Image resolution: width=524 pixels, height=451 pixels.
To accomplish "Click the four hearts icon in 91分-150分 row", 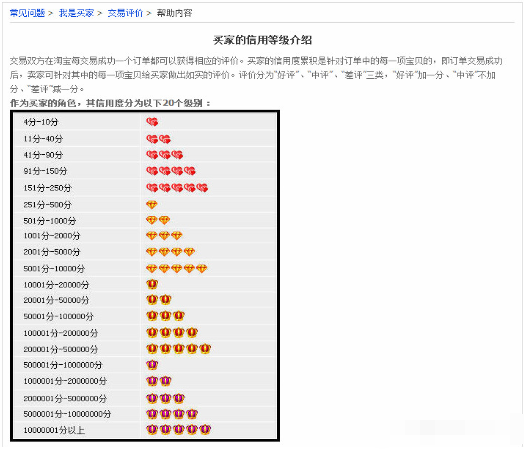I will 171,171.
